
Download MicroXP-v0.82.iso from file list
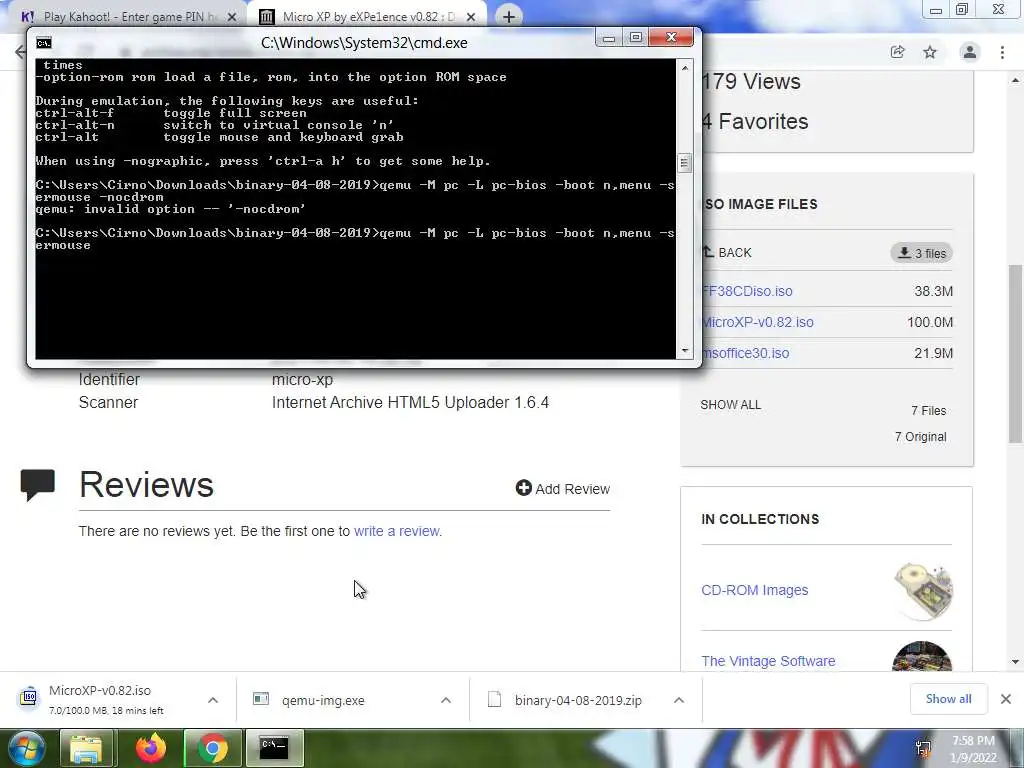click(758, 322)
